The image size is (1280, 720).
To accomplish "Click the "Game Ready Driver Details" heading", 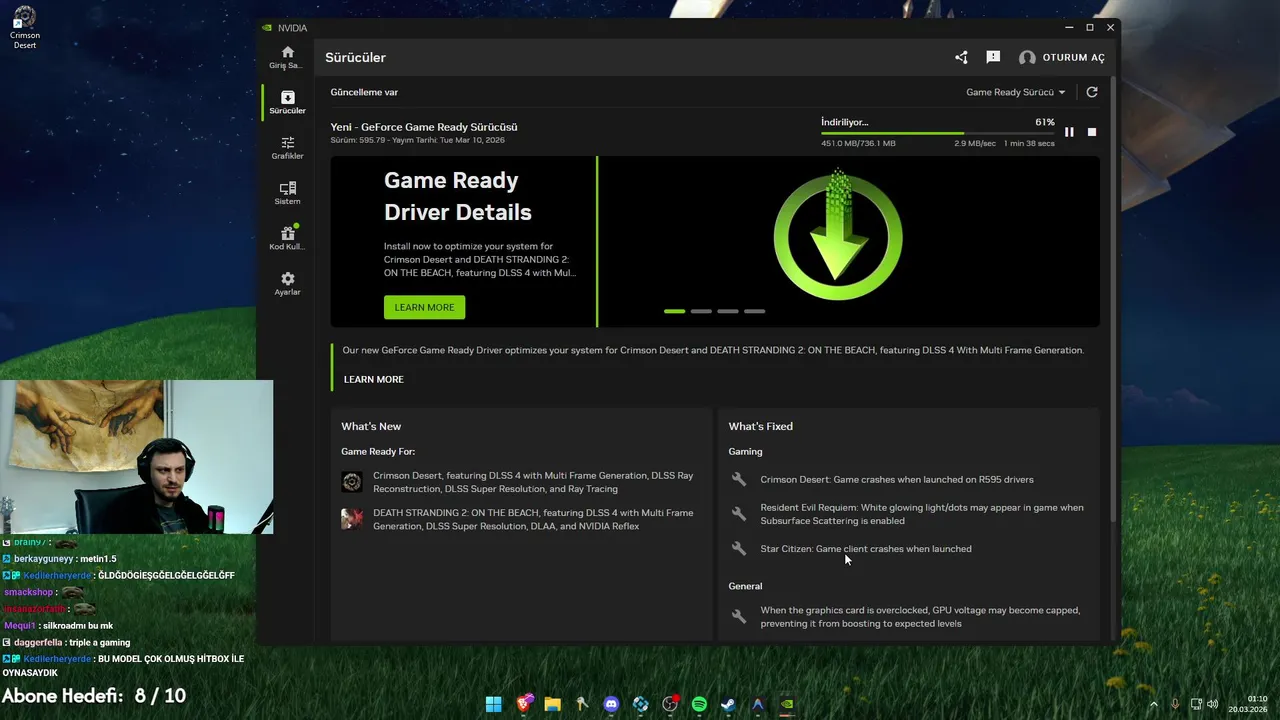I will pyautogui.click(x=458, y=196).
